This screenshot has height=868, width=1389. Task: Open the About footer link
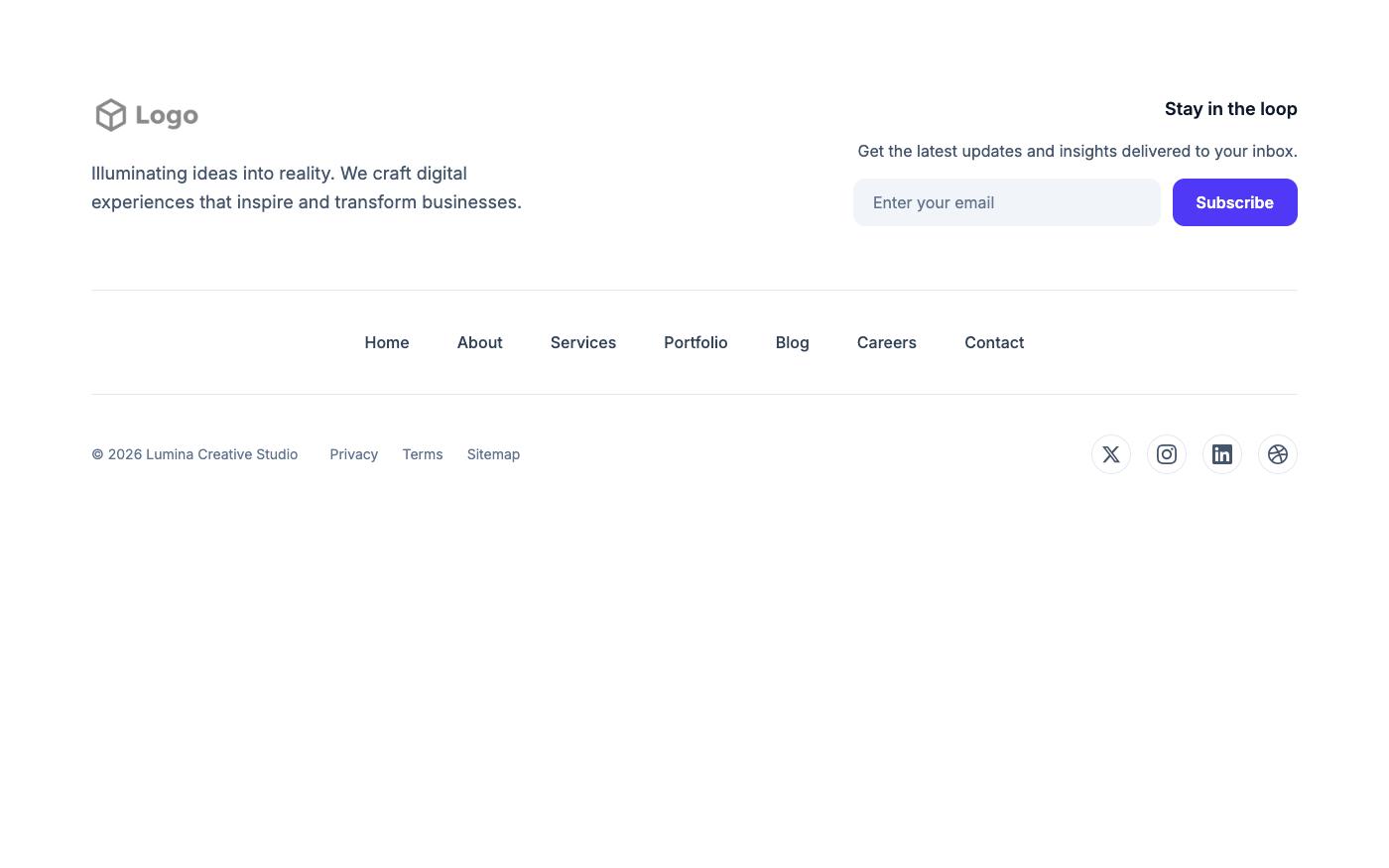pyautogui.click(x=480, y=342)
